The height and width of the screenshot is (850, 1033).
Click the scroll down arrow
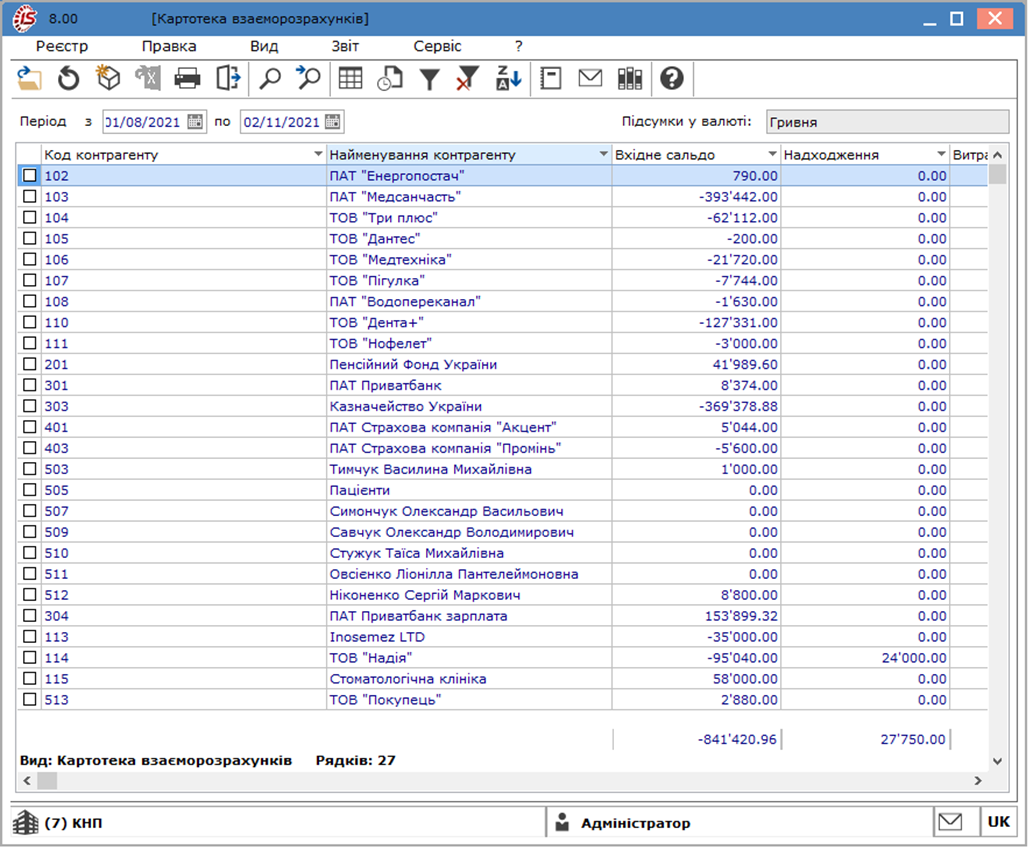(x=997, y=761)
